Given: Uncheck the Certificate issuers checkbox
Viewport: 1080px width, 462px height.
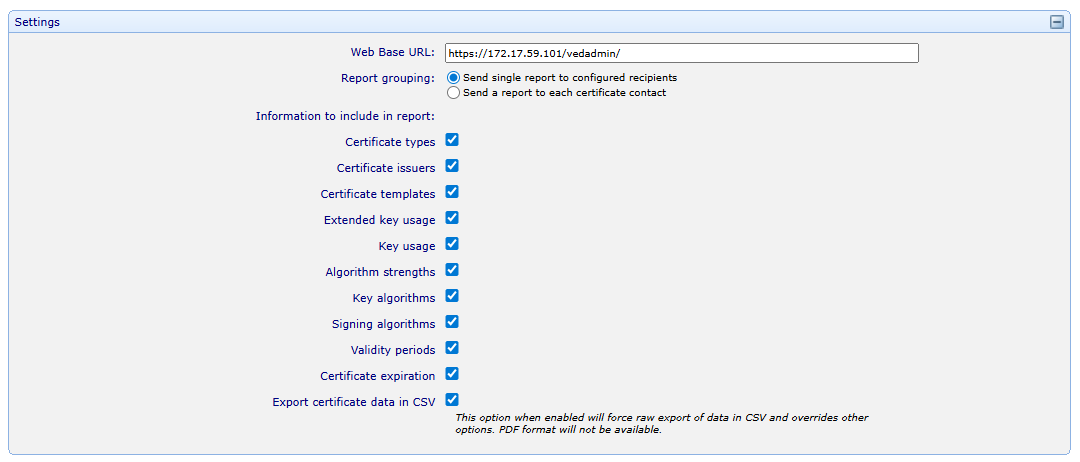Looking at the screenshot, I should click(x=452, y=167).
